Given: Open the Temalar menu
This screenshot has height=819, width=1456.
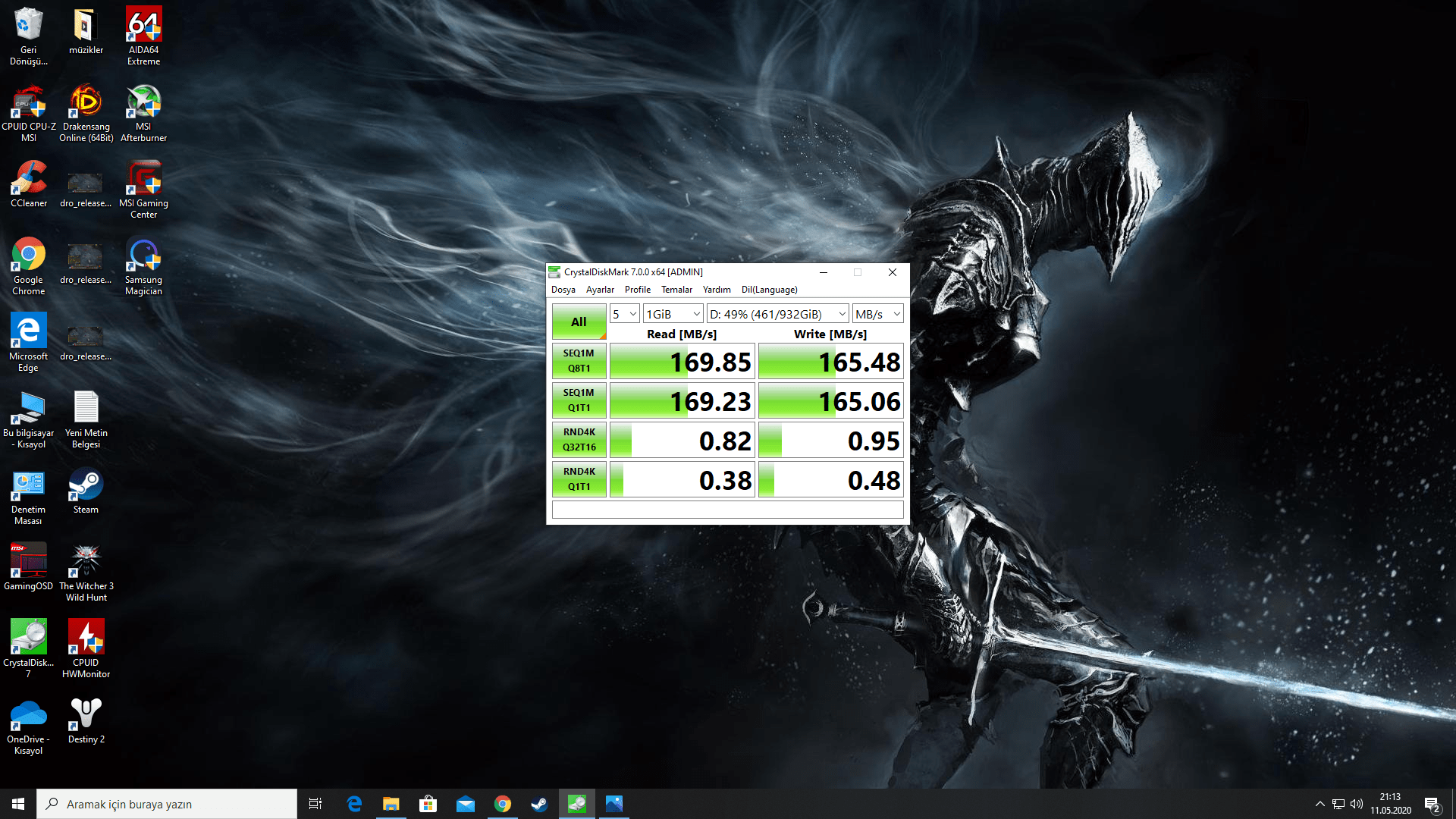Looking at the screenshot, I should click(x=676, y=290).
